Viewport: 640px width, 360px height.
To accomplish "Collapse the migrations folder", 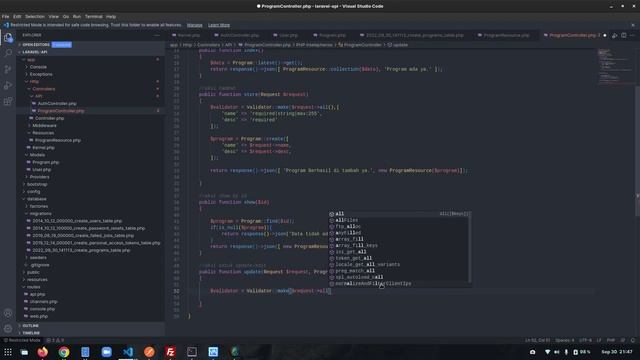I will 91,213.
